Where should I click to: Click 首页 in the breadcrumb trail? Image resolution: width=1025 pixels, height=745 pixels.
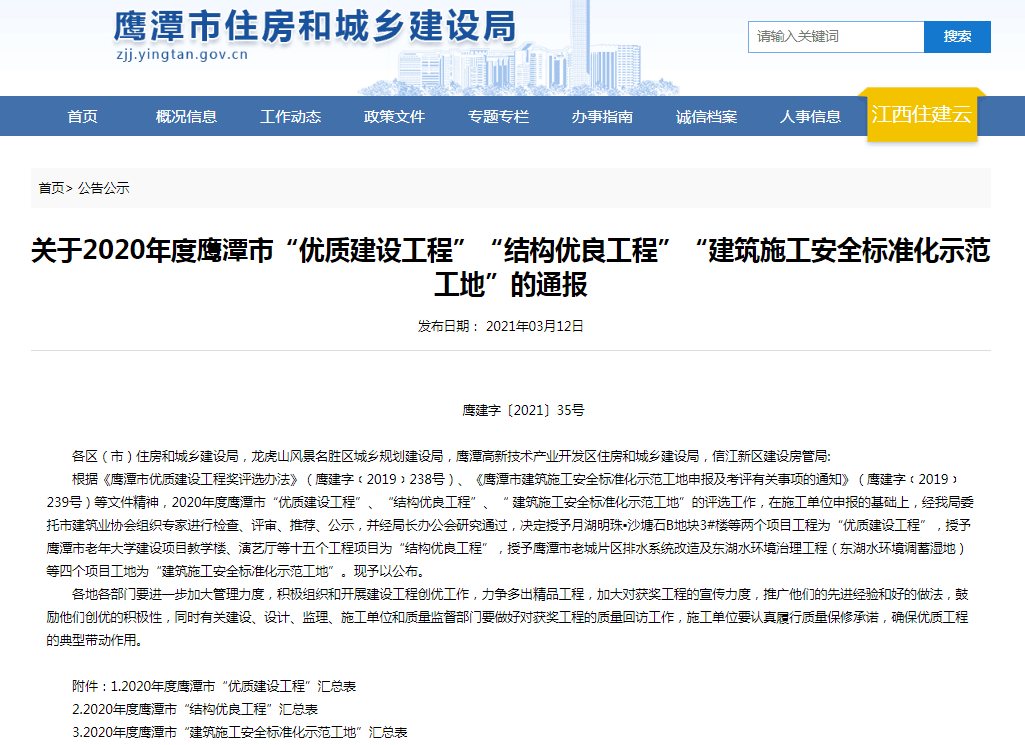51,188
